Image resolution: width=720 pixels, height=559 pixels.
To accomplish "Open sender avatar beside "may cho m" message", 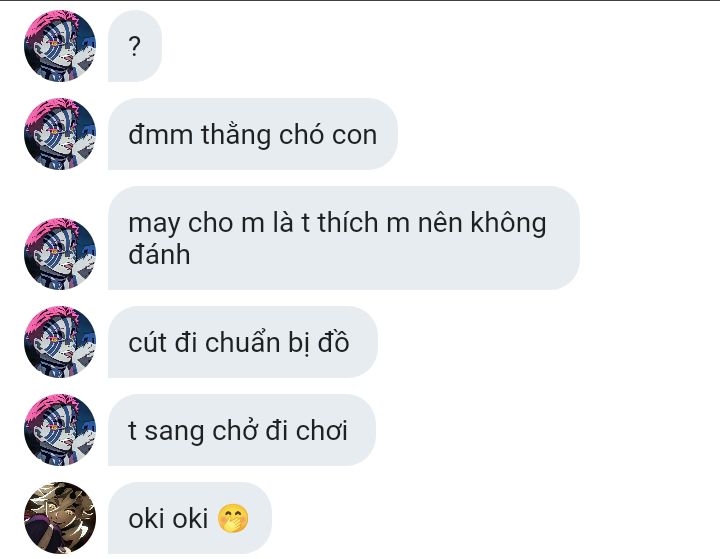I will click(x=60, y=254).
